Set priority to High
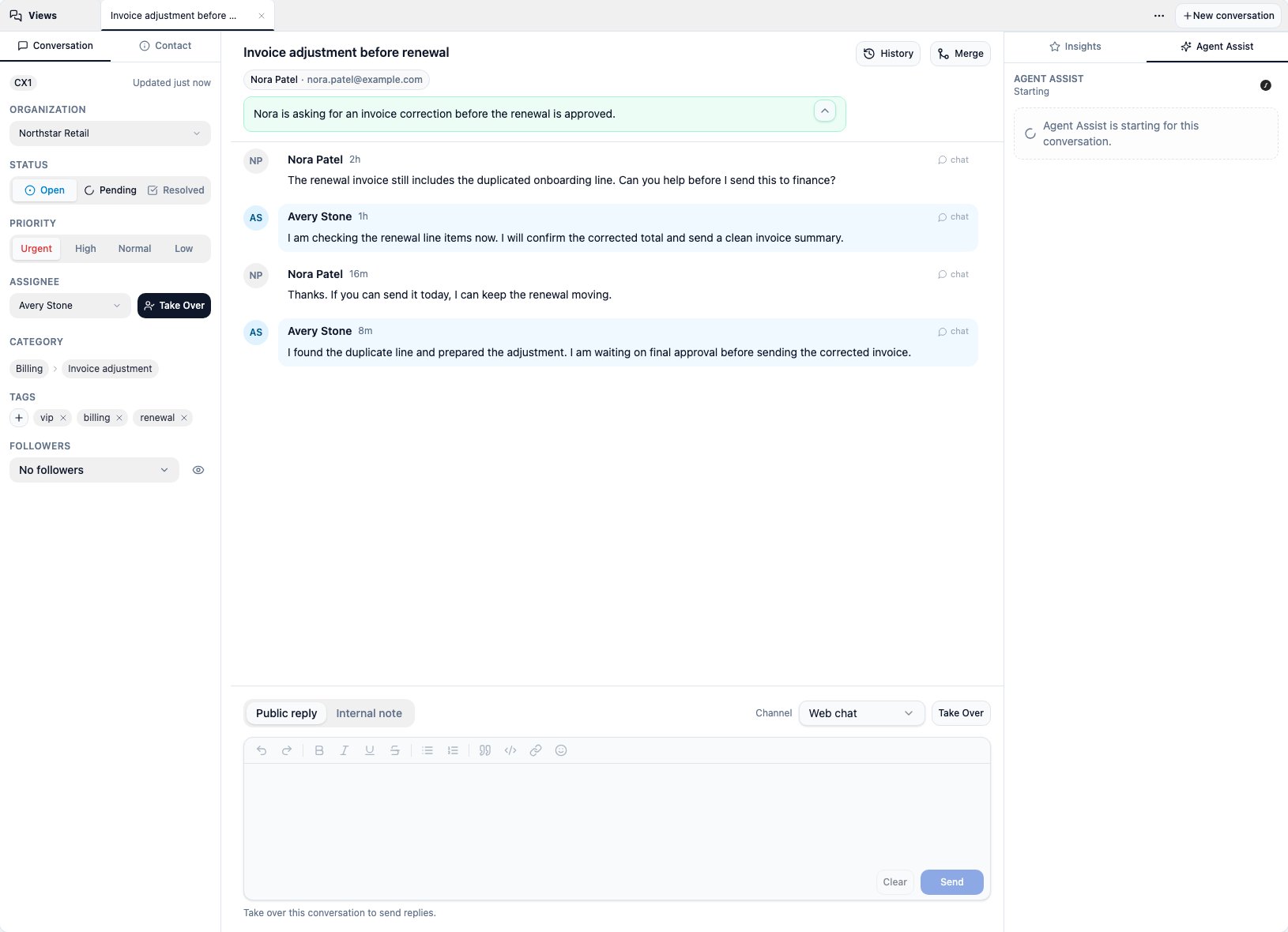 pyautogui.click(x=85, y=249)
